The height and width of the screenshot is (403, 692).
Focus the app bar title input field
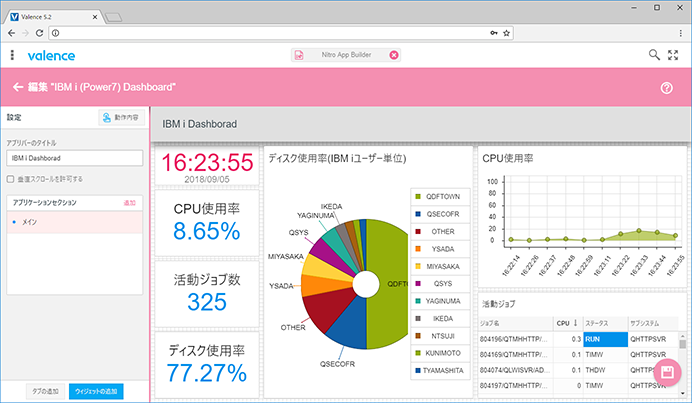(x=75, y=158)
